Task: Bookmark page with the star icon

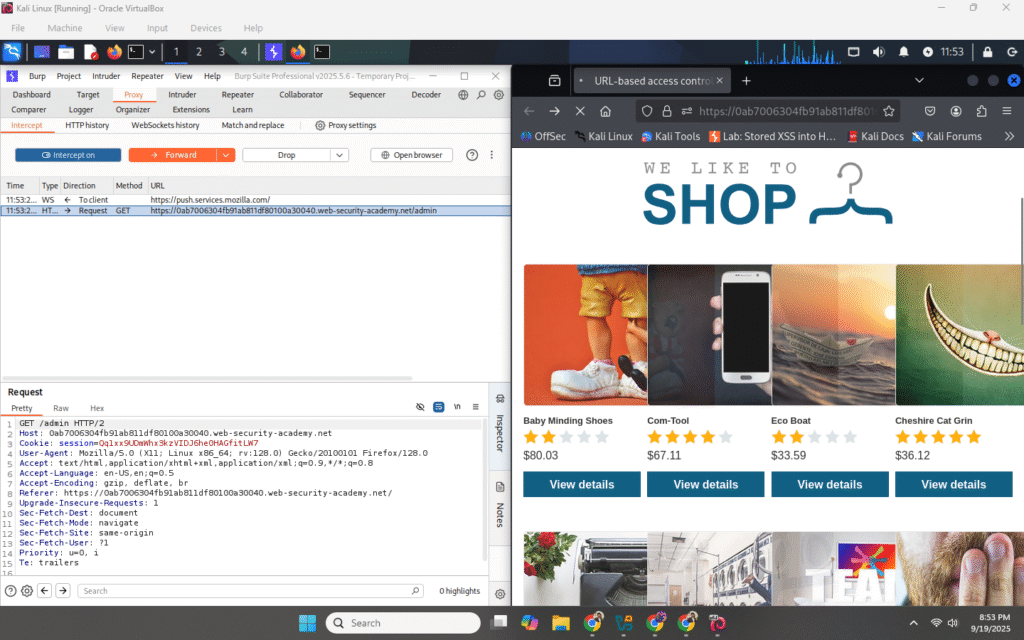Action: tap(889, 111)
